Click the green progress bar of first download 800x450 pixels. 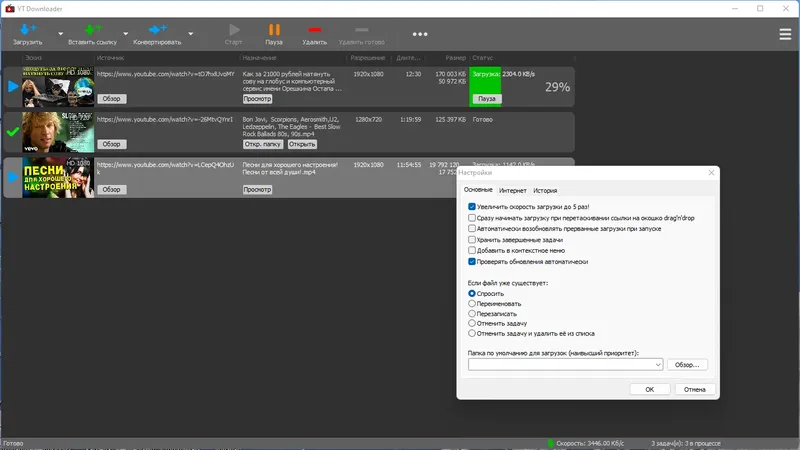[485, 87]
